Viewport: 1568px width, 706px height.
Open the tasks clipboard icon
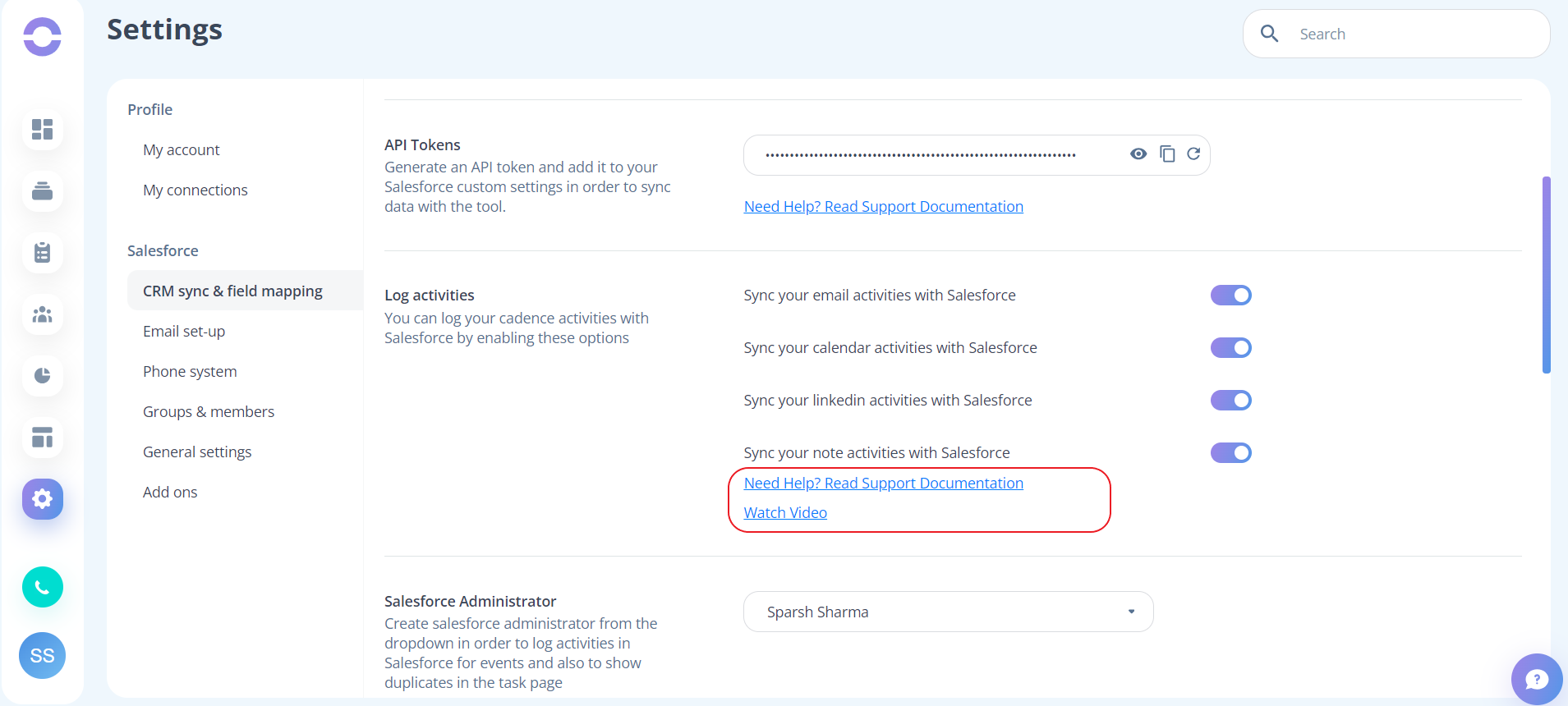[42, 253]
